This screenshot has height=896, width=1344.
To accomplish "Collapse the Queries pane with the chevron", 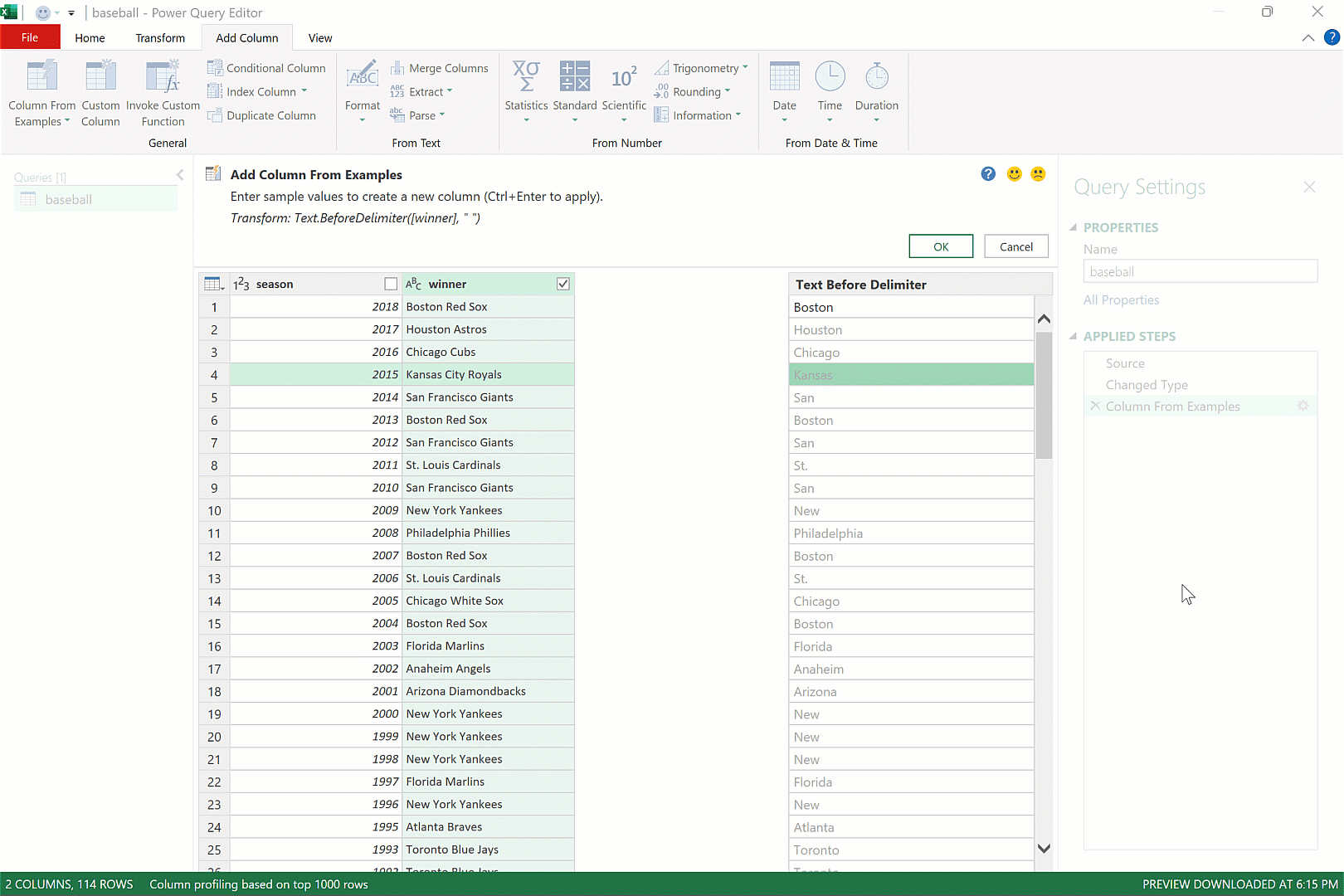I will (x=180, y=175).
